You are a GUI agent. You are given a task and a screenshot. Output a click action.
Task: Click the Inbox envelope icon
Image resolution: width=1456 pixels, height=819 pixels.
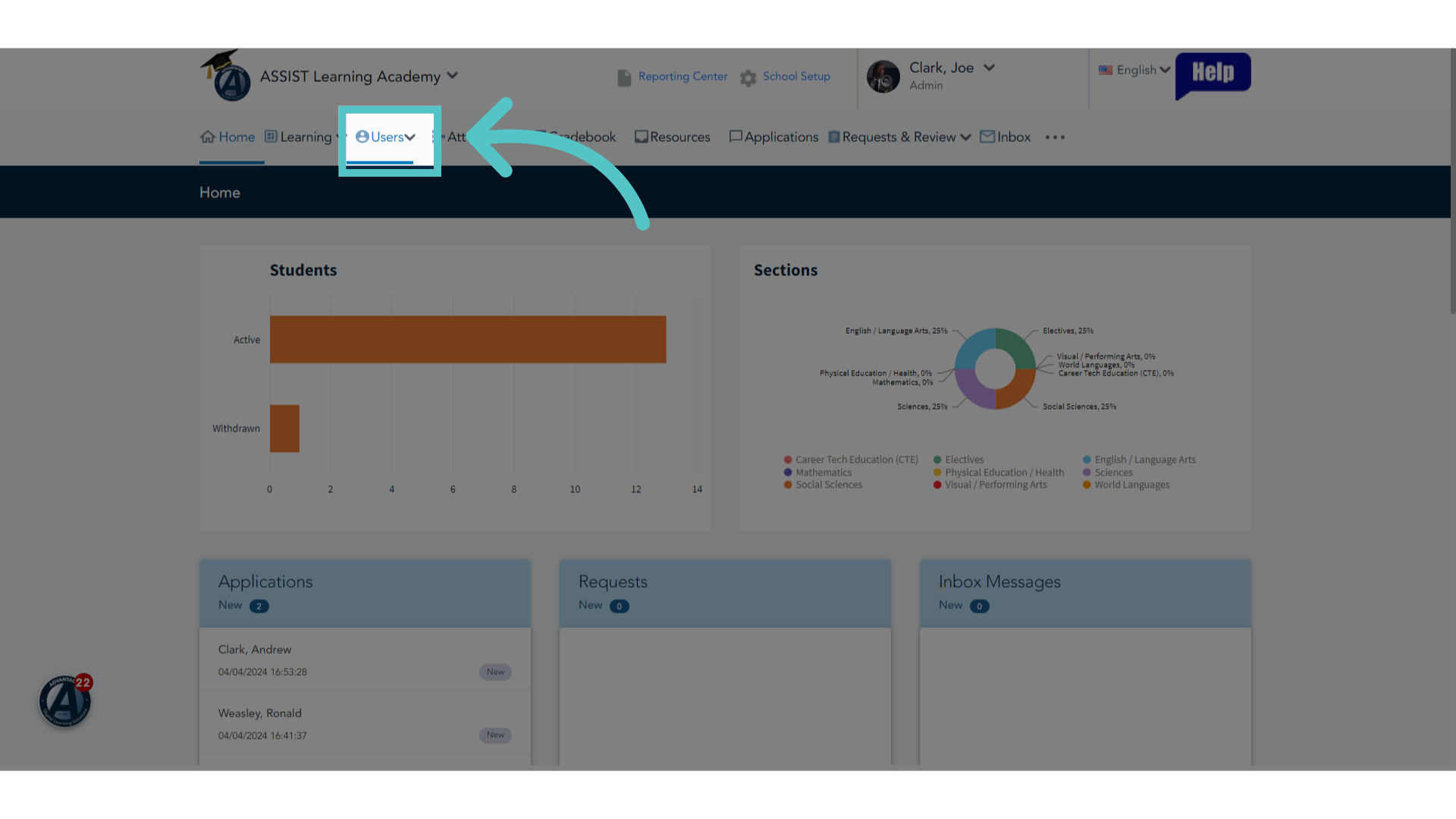point(987,136)
